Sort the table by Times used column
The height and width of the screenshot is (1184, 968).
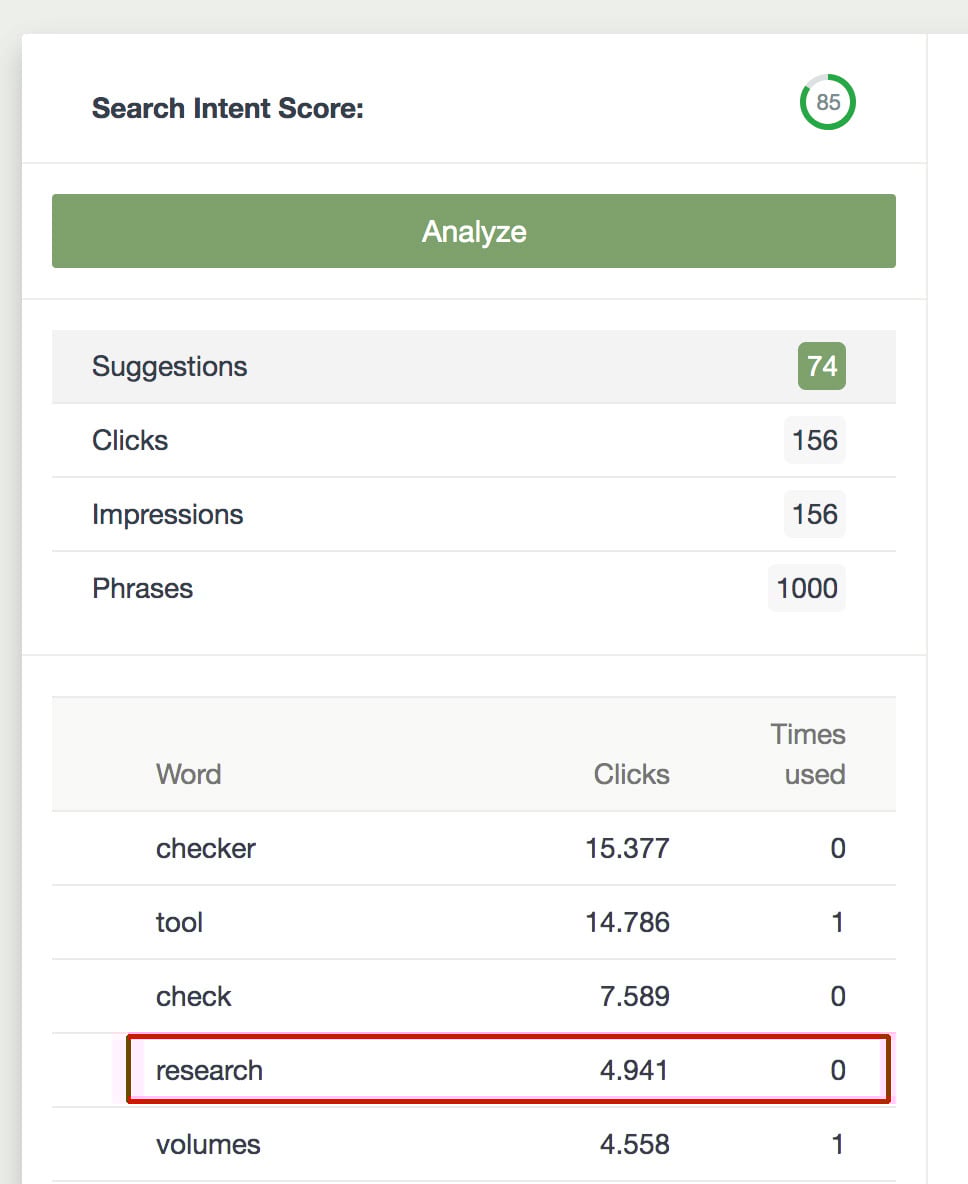[x=808, y=754]
